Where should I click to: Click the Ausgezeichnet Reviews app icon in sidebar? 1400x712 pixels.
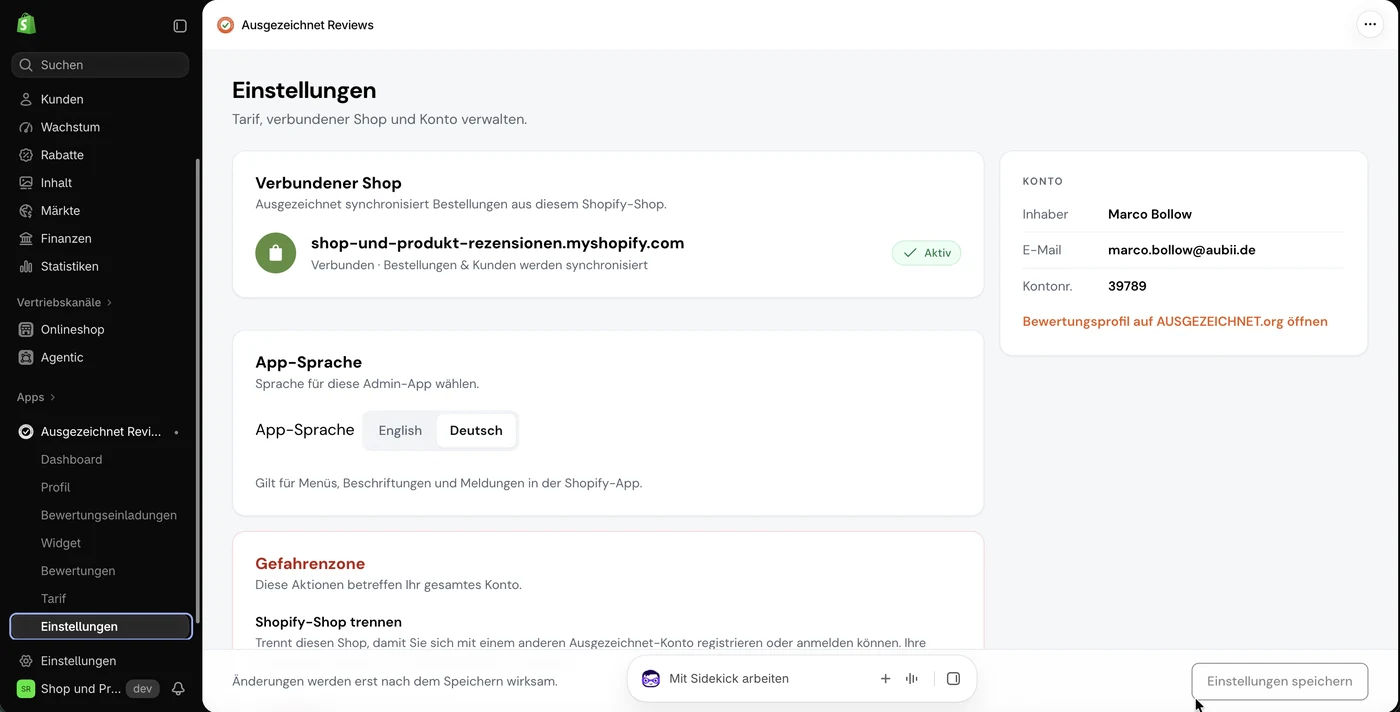pos(26,432)
